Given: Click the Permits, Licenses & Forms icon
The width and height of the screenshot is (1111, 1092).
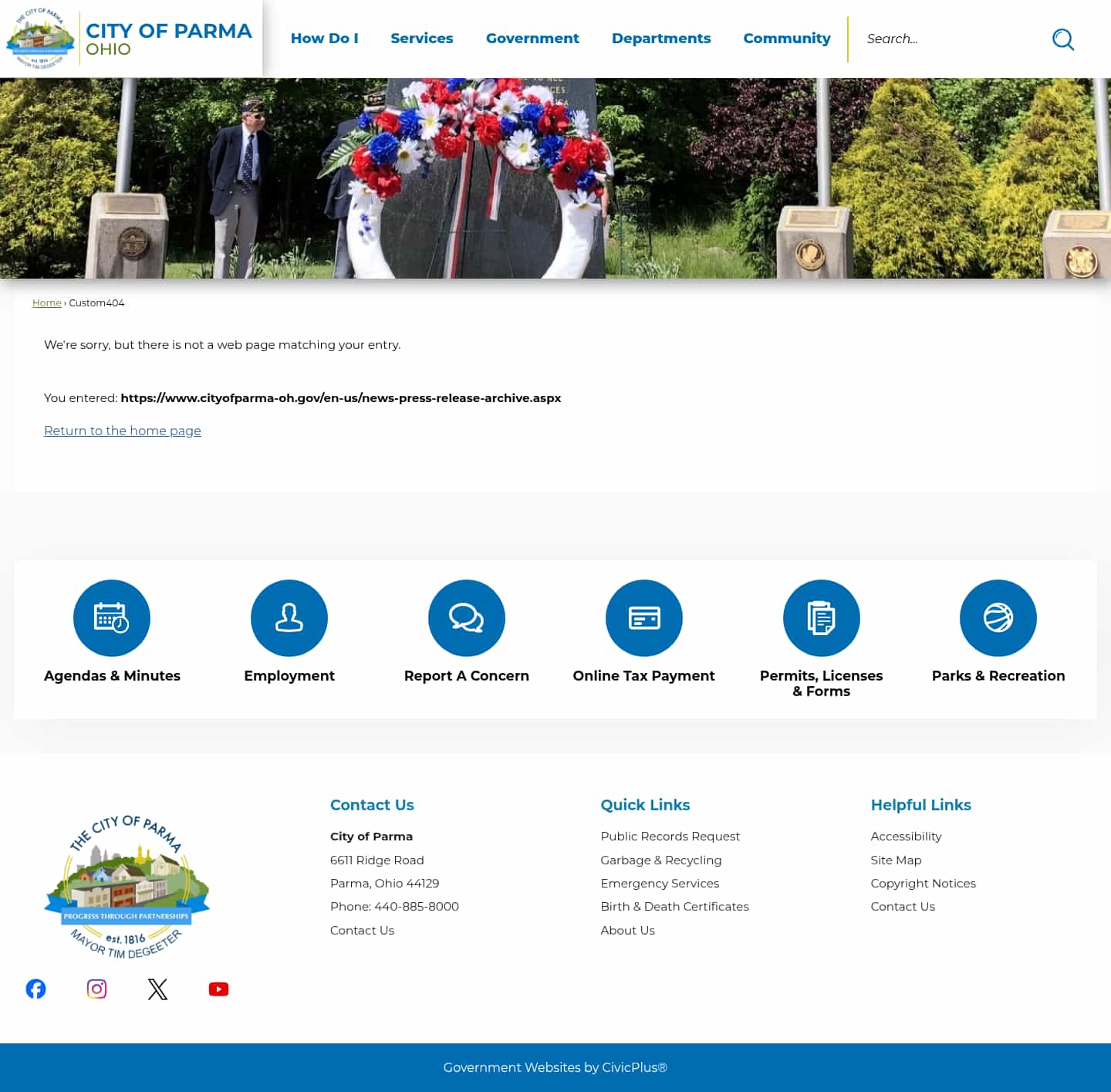Looking at the screenshot, I should (821, 617).
